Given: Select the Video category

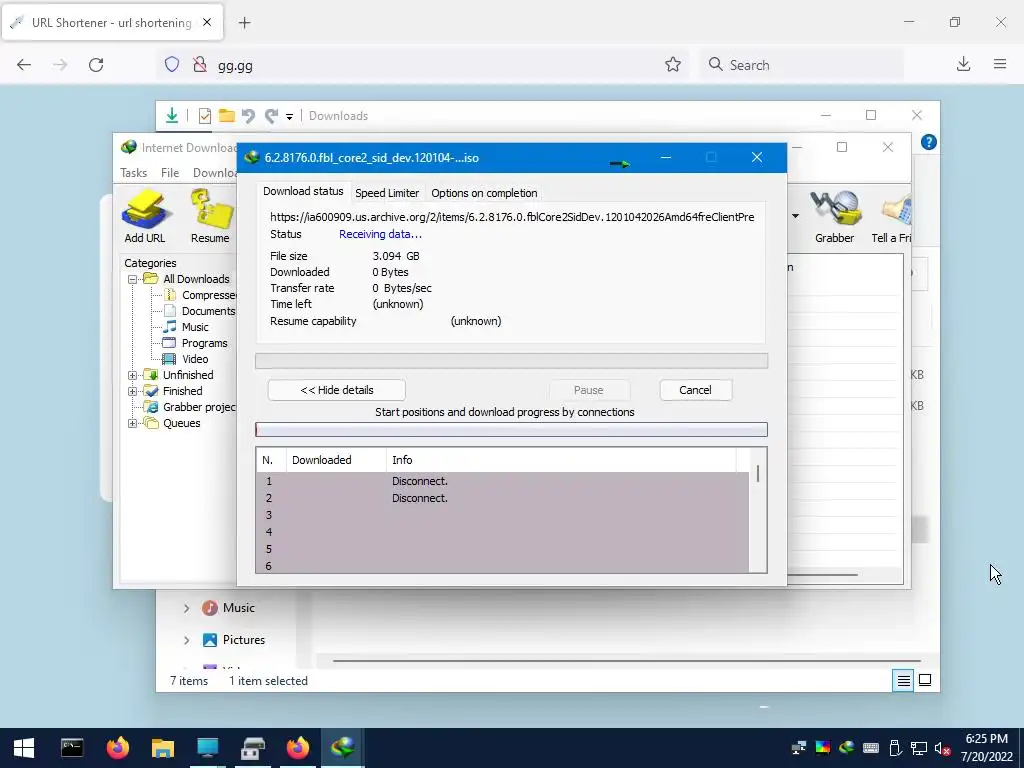Looking at the screenshot, I should click(x=186, y=359).
